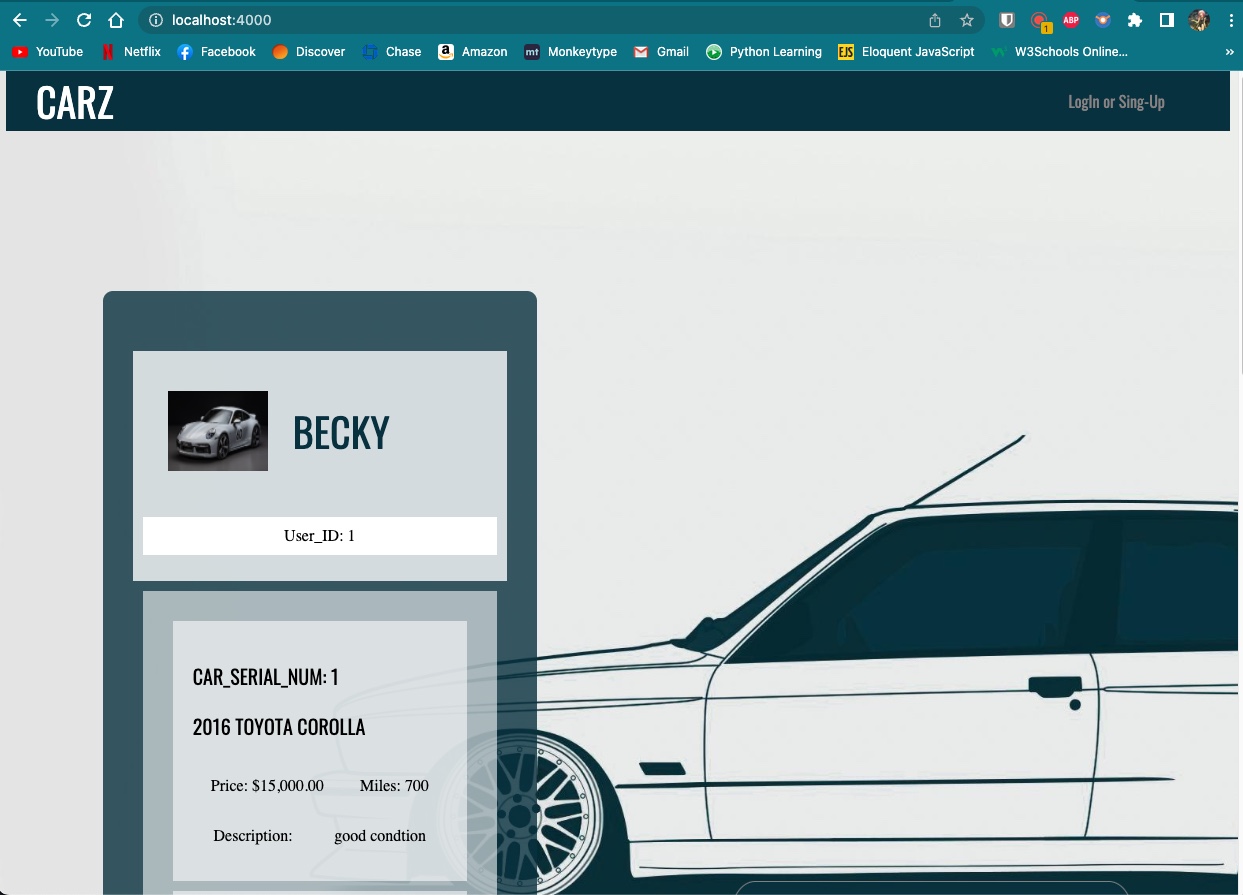Click the 2016 TOYOTA COROLLA title
This screenshot has height=895, width=1243.
click(x=279, y=727)
